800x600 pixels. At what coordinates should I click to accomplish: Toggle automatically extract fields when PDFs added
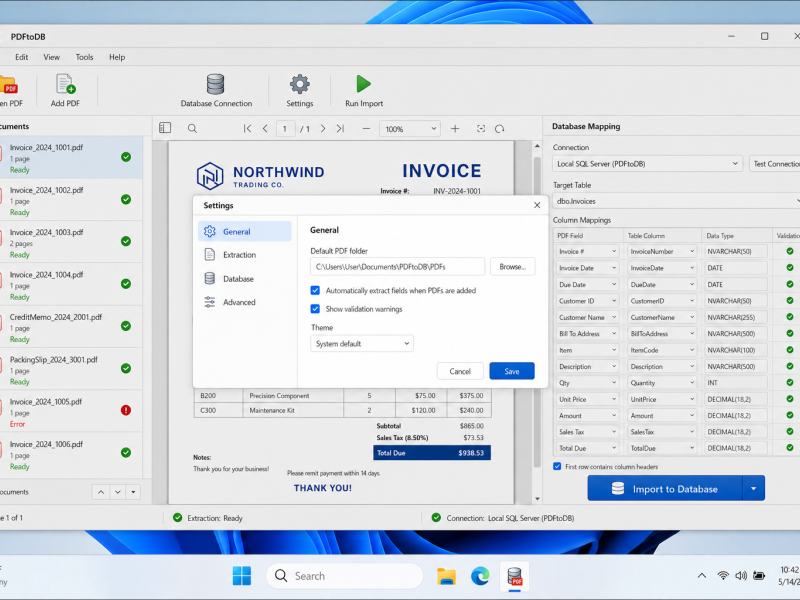(x=315, y=290)
